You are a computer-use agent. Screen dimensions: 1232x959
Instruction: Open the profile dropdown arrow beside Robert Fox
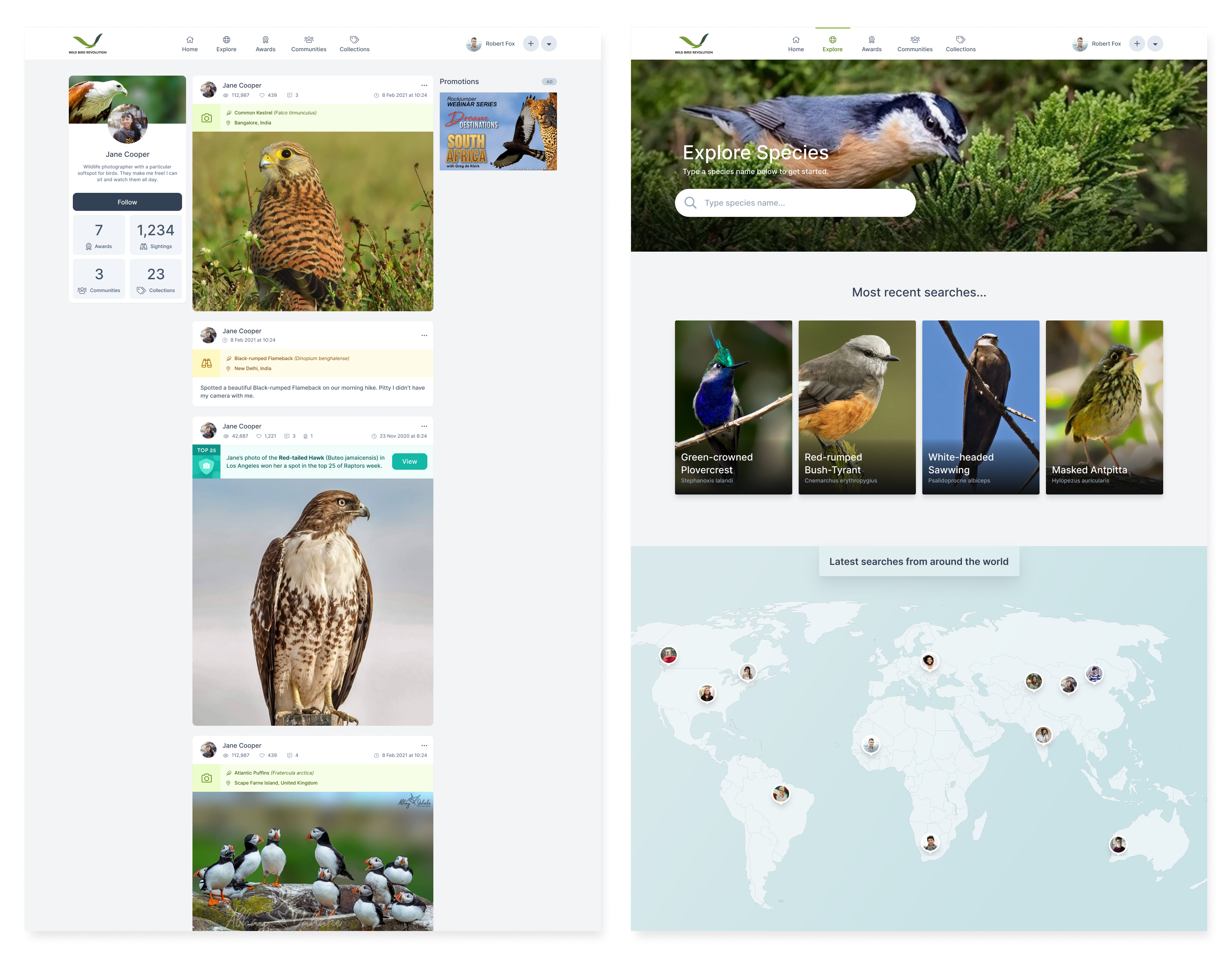(548, 44)
